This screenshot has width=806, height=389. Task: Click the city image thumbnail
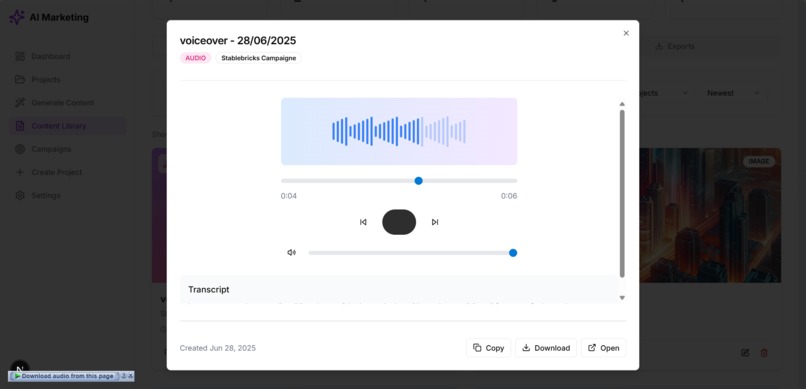710,215
